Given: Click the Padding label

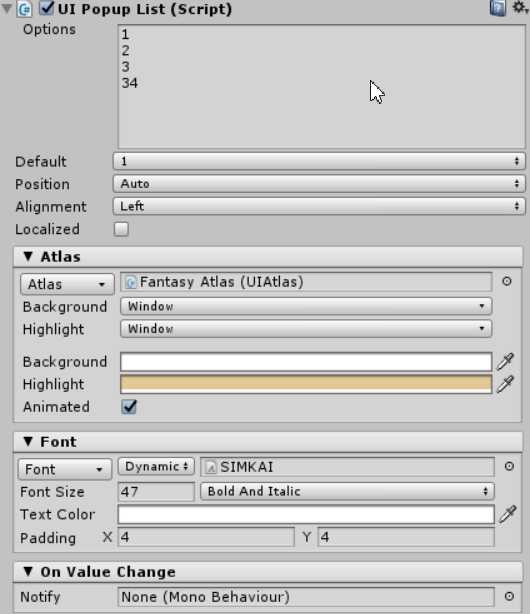Looking at the screenshot, I should (x=48, y=538).
